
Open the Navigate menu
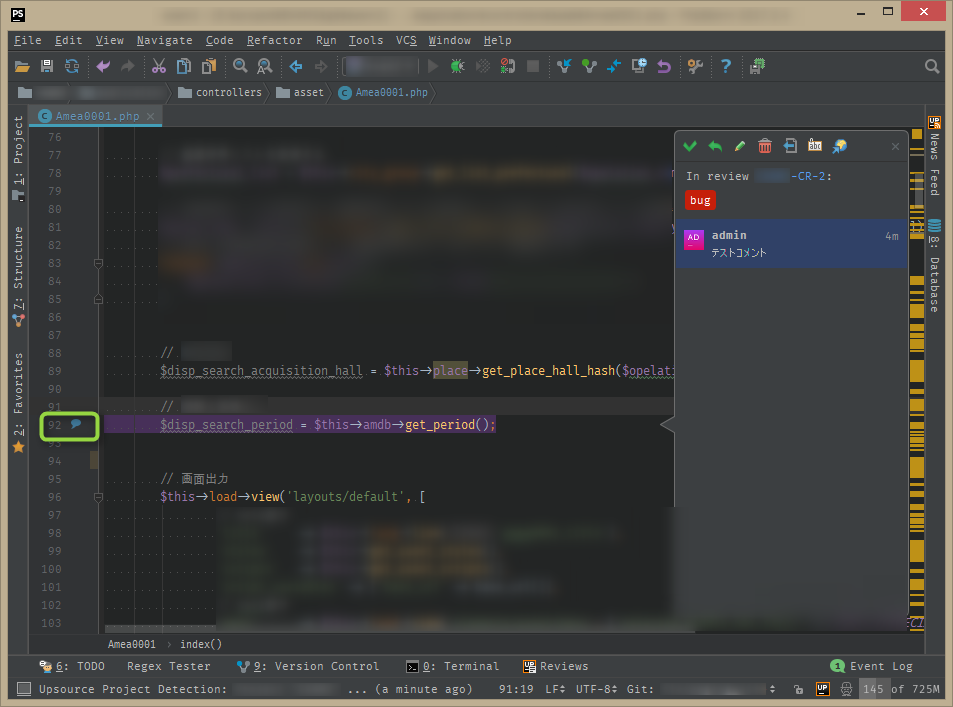pyautogui.click(x=164, y=40)
